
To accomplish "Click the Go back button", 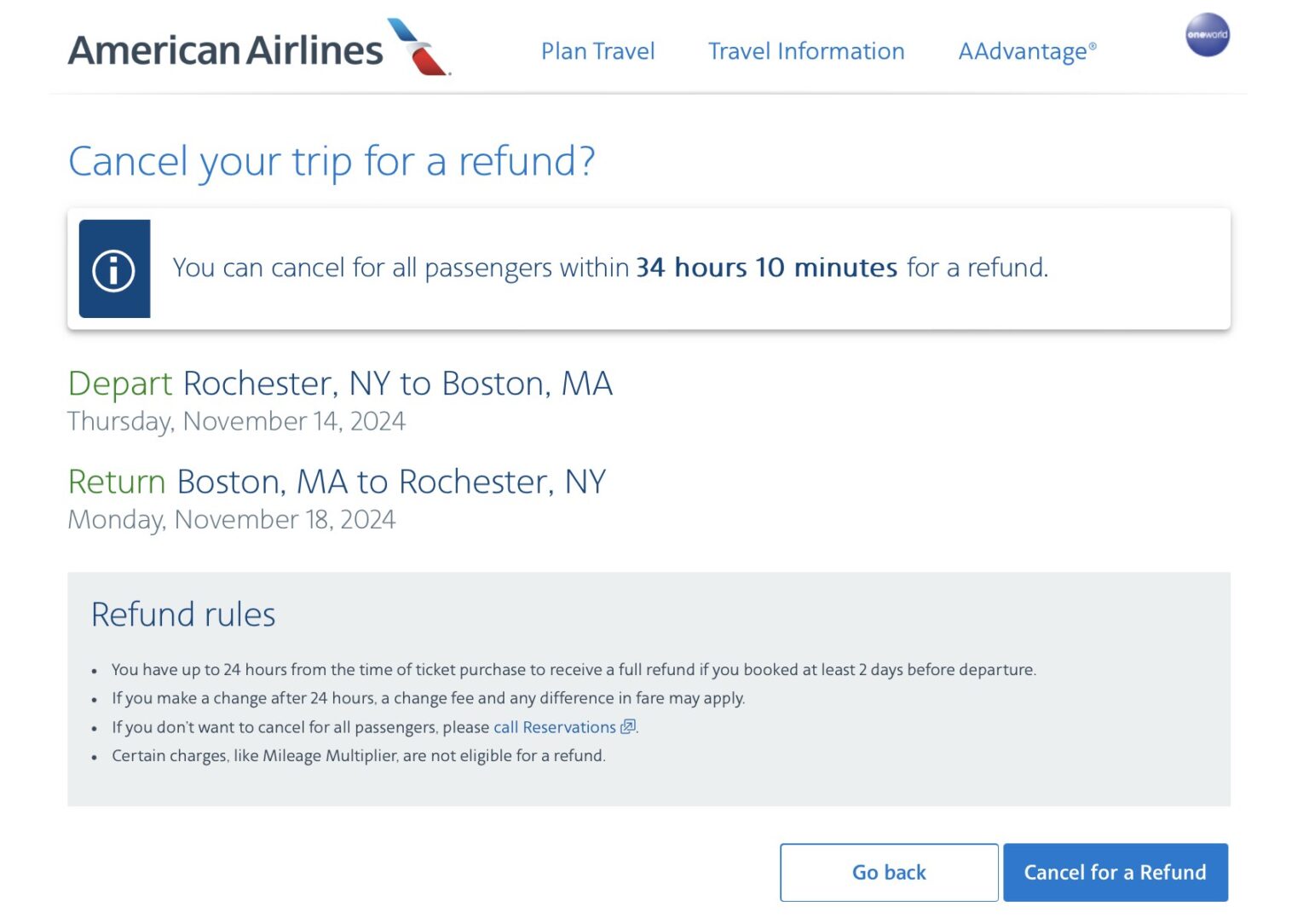I will (888, 872).
